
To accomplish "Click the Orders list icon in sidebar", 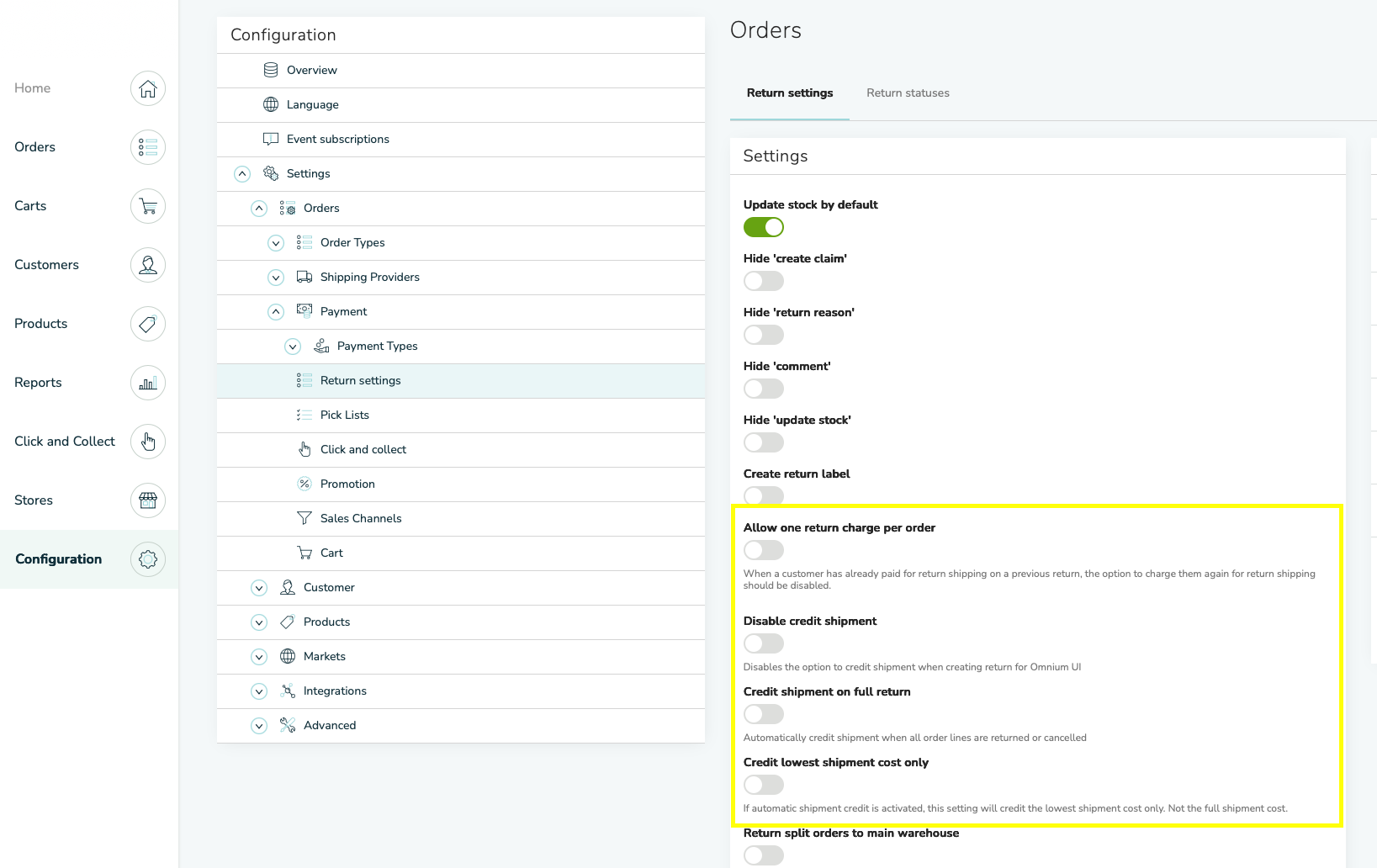I will tap(148, 147).
